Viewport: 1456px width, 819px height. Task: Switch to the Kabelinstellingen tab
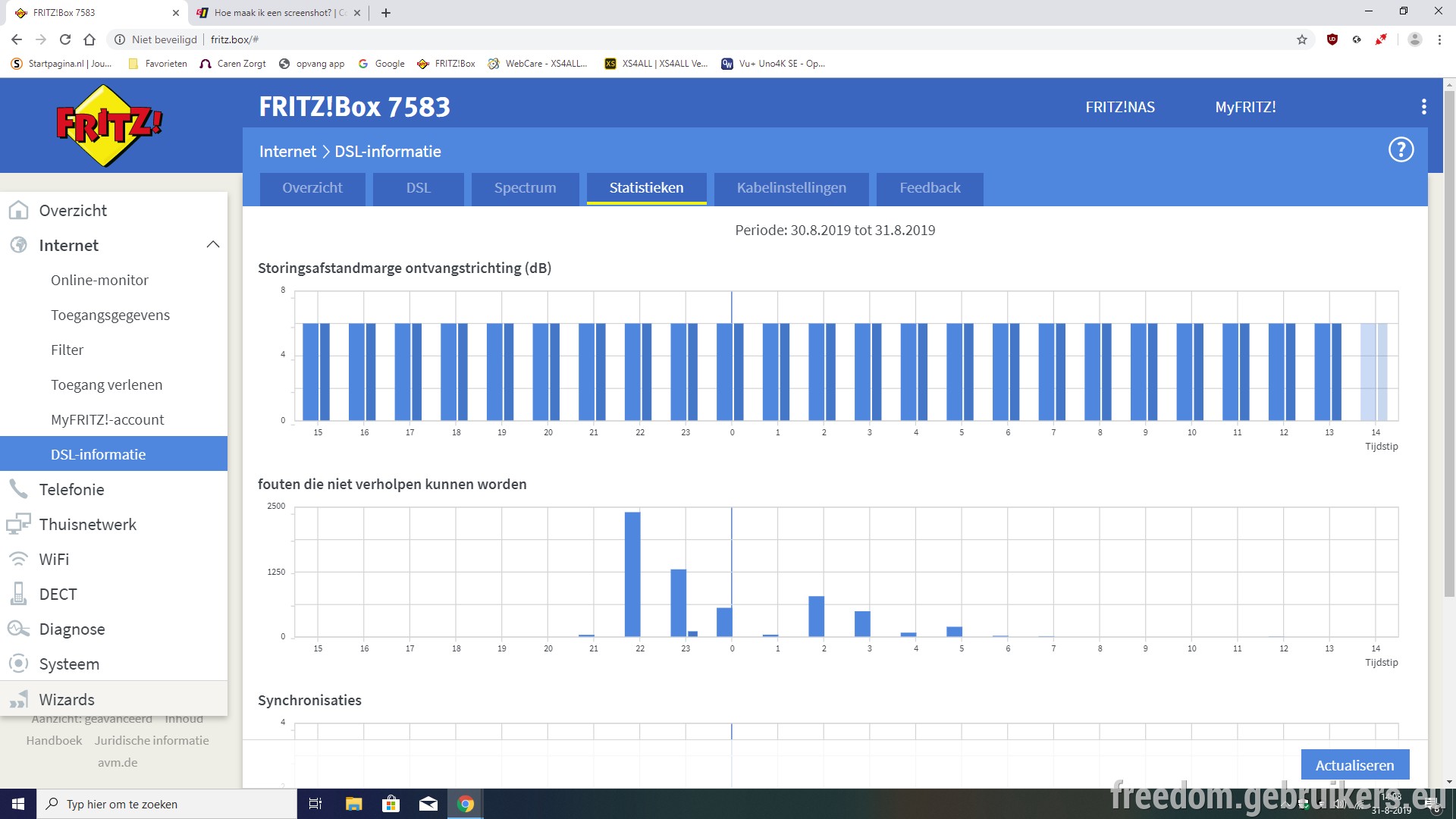[x=791, y=188]
